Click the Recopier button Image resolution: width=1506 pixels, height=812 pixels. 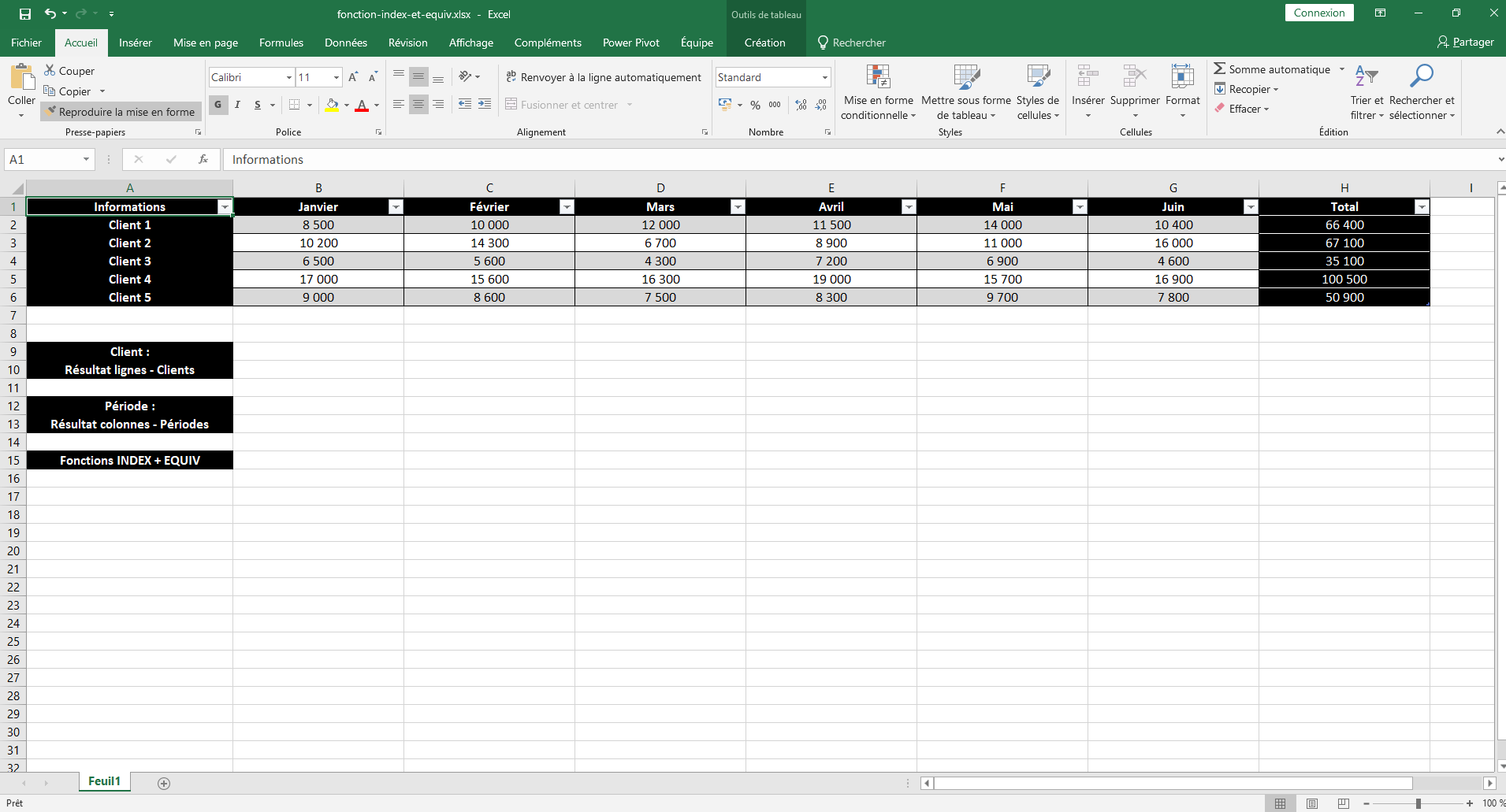click(x=1247, y=89)
